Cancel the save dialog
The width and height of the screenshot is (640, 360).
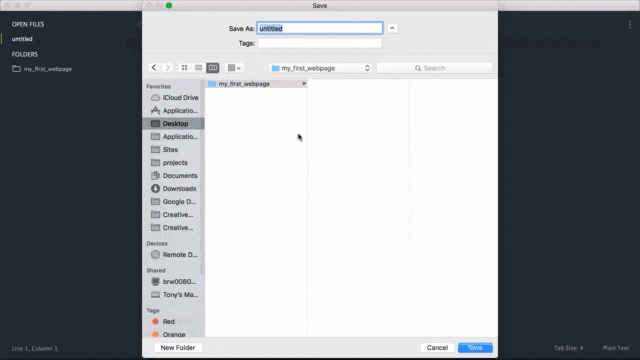437,348
